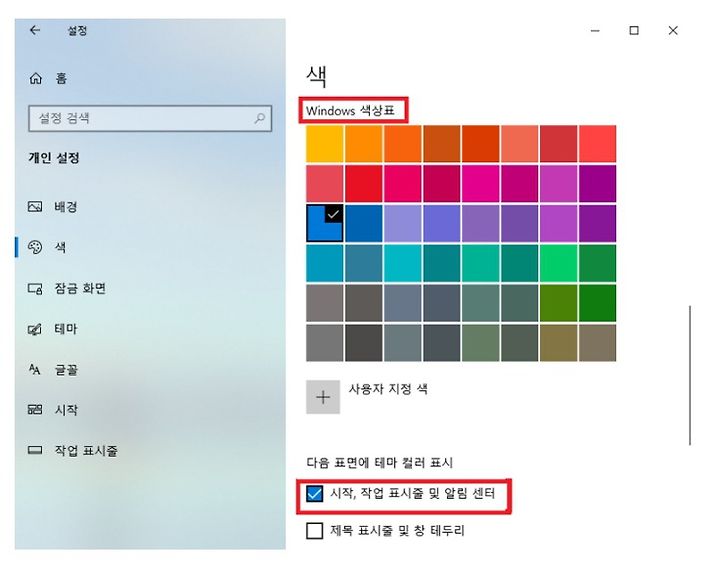Maximize the settings window

click(x=634, y=31)
